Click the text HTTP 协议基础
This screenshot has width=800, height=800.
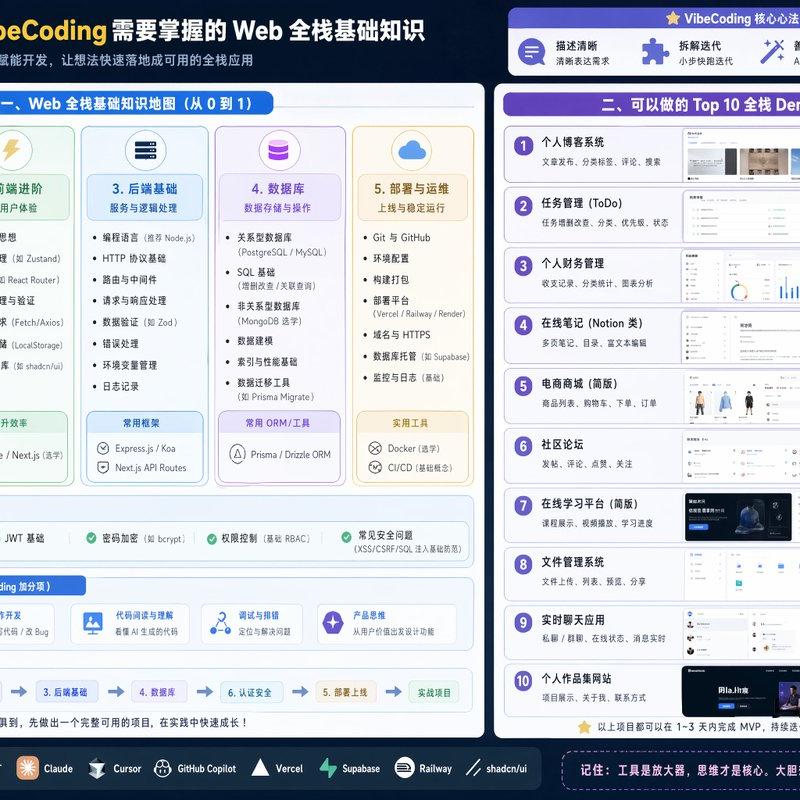(134, 258)
